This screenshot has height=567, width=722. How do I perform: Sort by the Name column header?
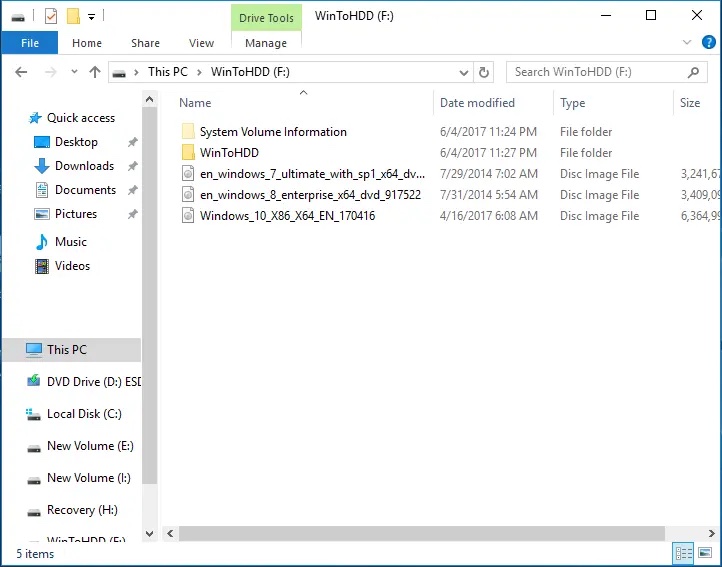195,103
